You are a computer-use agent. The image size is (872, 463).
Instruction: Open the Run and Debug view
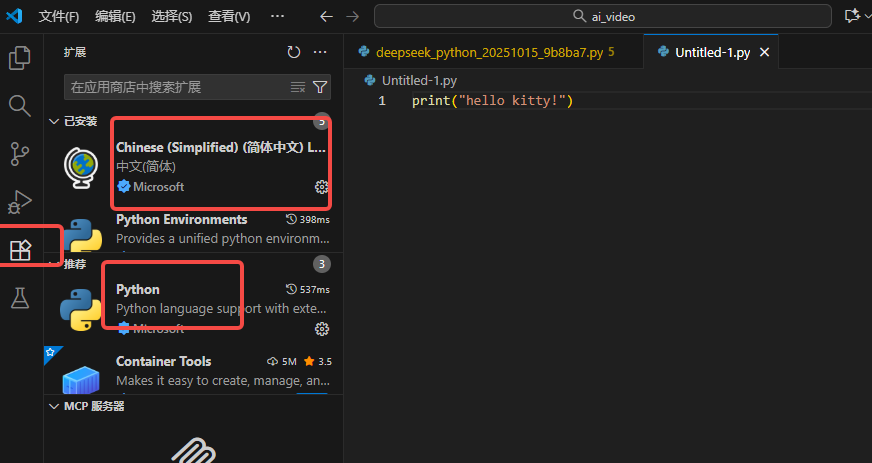coord(20,202)
